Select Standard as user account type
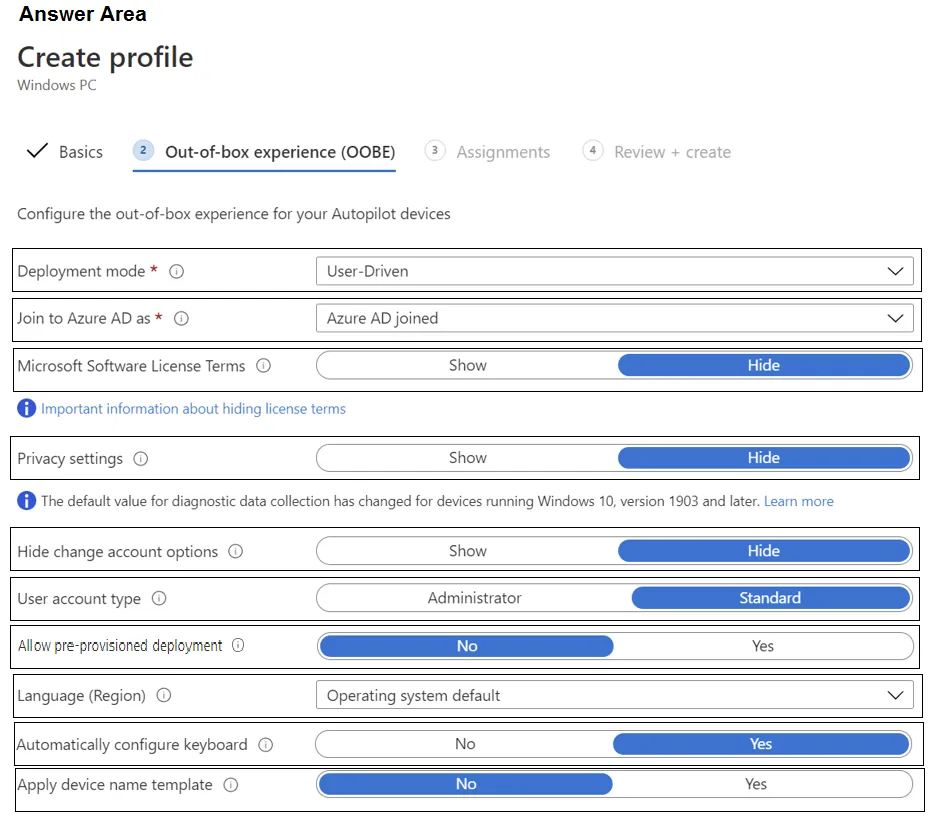 tap(770, 597)
